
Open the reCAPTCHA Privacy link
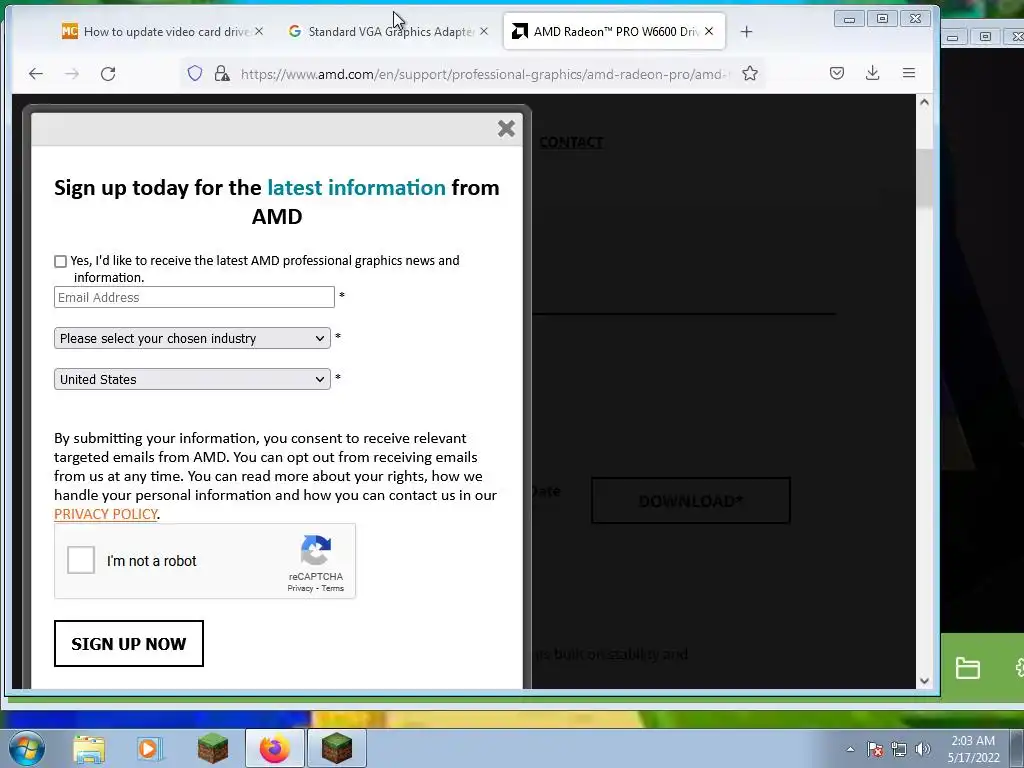point(300,588)
